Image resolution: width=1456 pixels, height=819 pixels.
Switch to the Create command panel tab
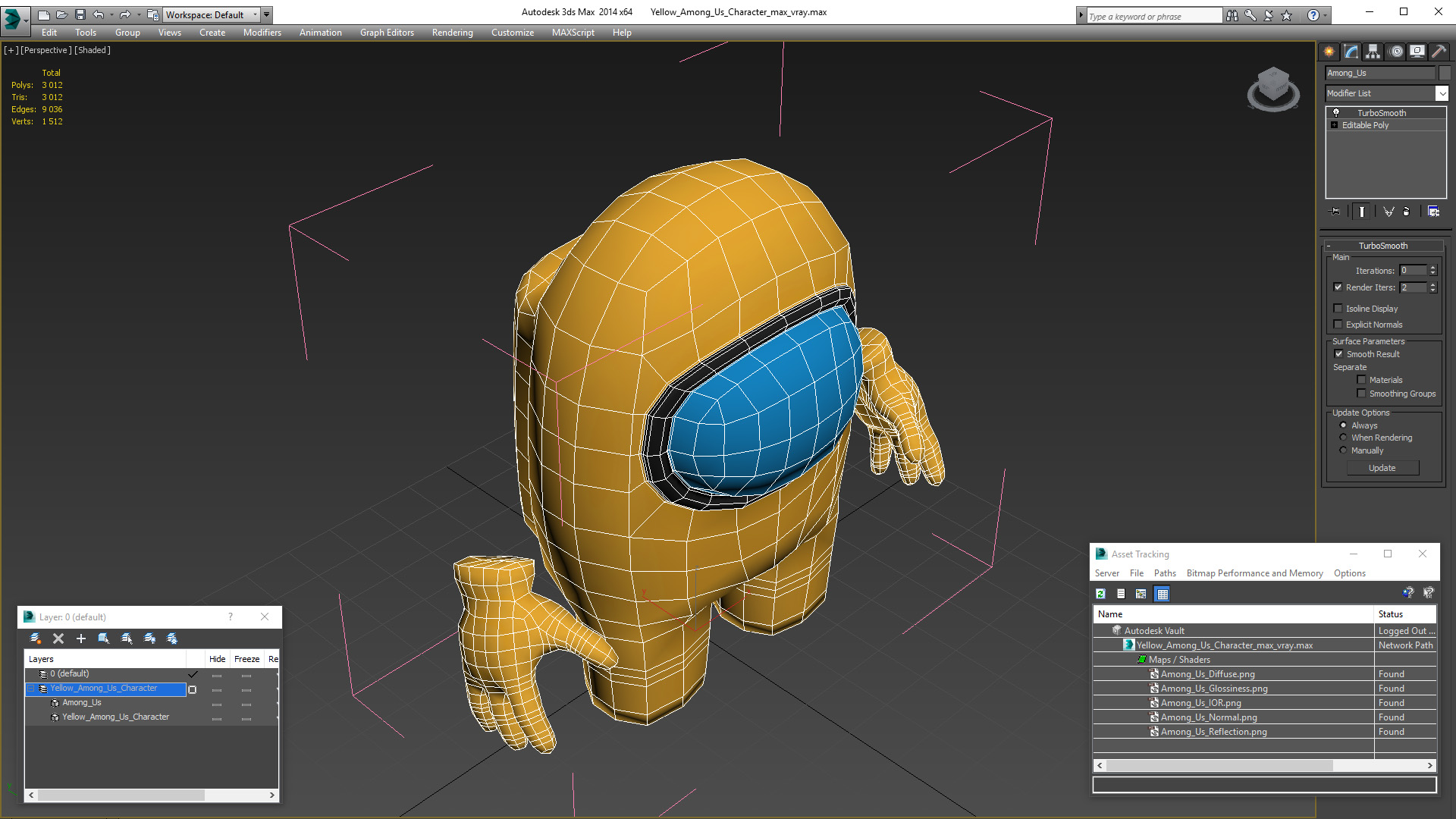tap(1329, 52)
